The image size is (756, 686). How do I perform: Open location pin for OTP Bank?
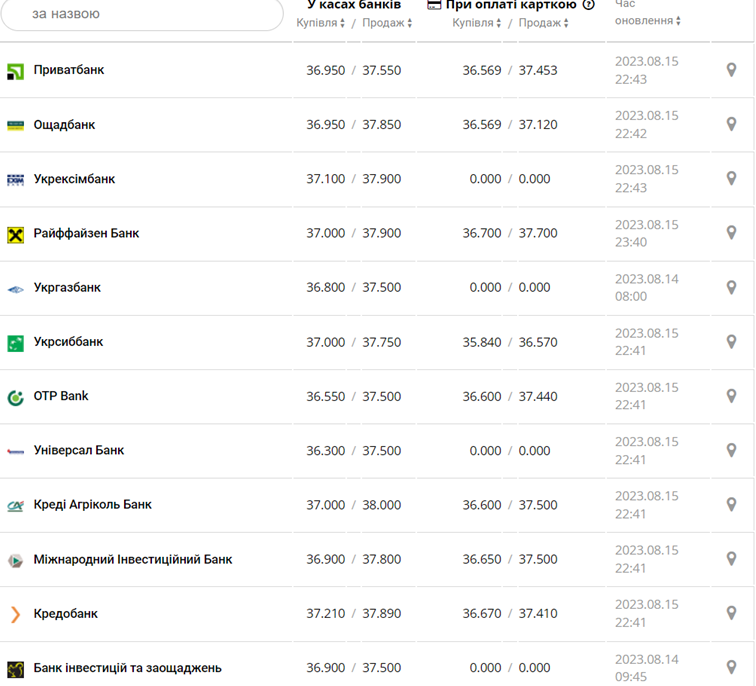tap(731, 396)
